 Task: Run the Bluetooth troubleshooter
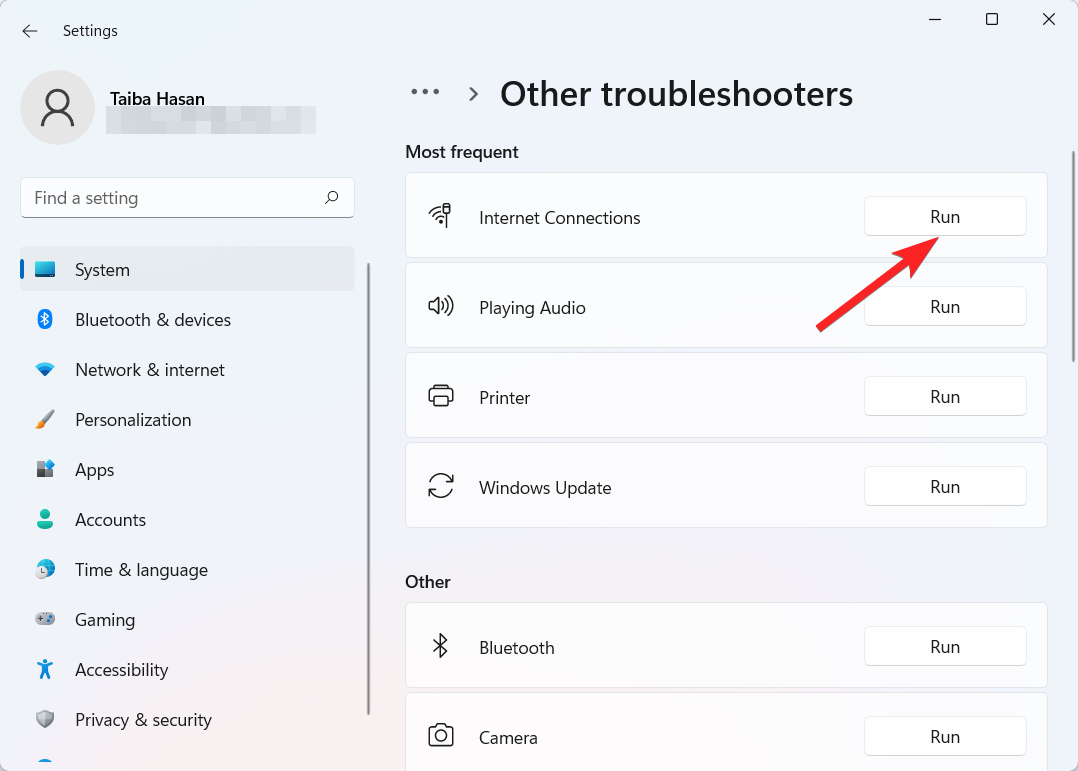tap(944, 647)
